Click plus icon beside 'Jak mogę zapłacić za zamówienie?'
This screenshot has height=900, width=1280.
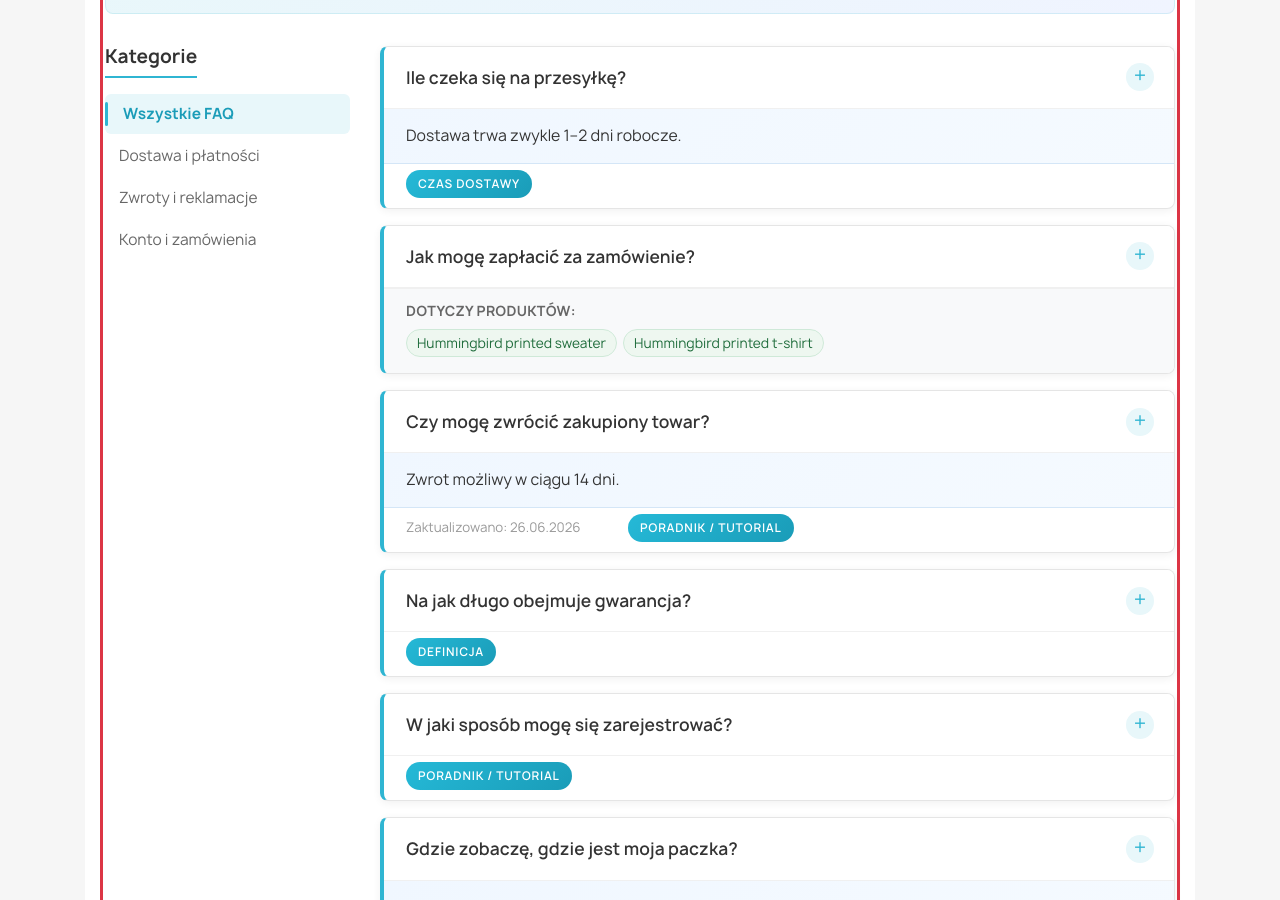(1140, 256)
